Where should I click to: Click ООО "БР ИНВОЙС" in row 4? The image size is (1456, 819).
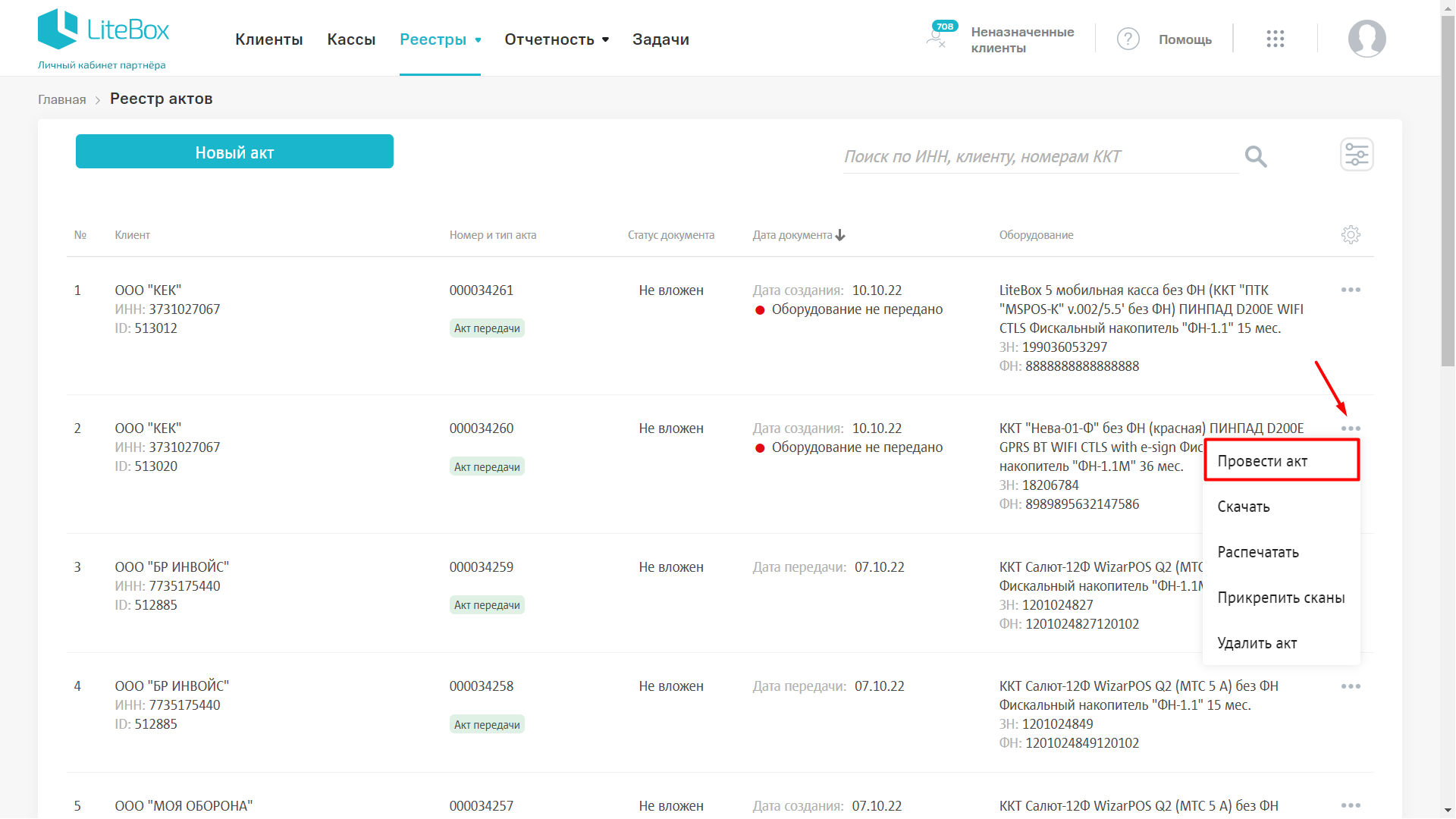click(172, 686)
